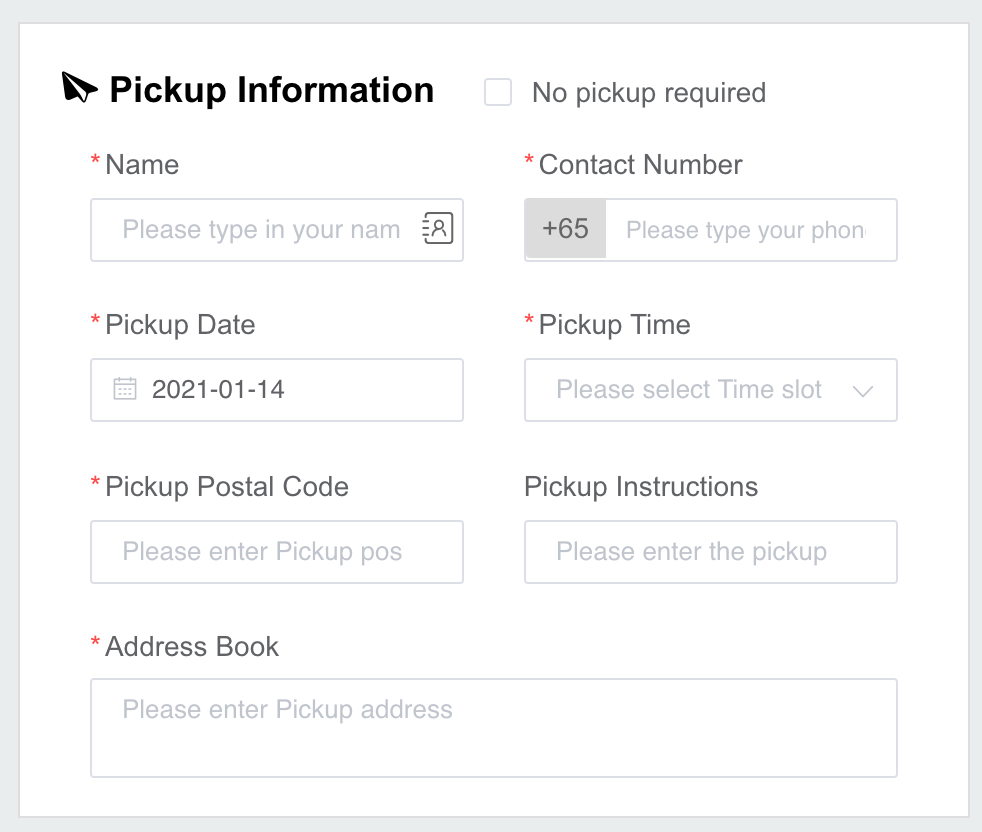
Task: Click the Pickup Instructions input box
Action: pos(710,552)
